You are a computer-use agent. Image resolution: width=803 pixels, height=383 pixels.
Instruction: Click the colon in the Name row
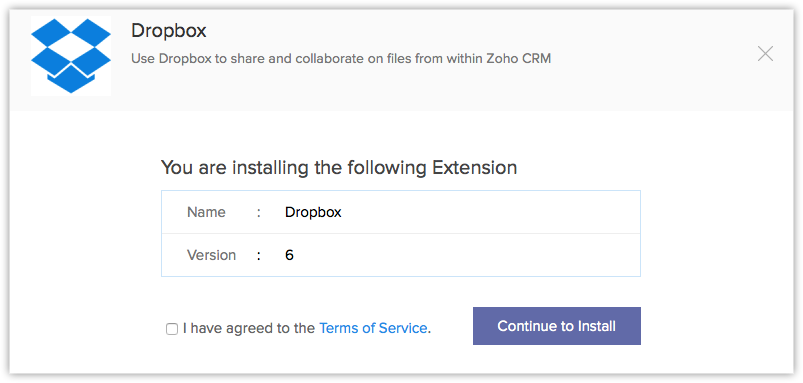[x=259, y=213]
